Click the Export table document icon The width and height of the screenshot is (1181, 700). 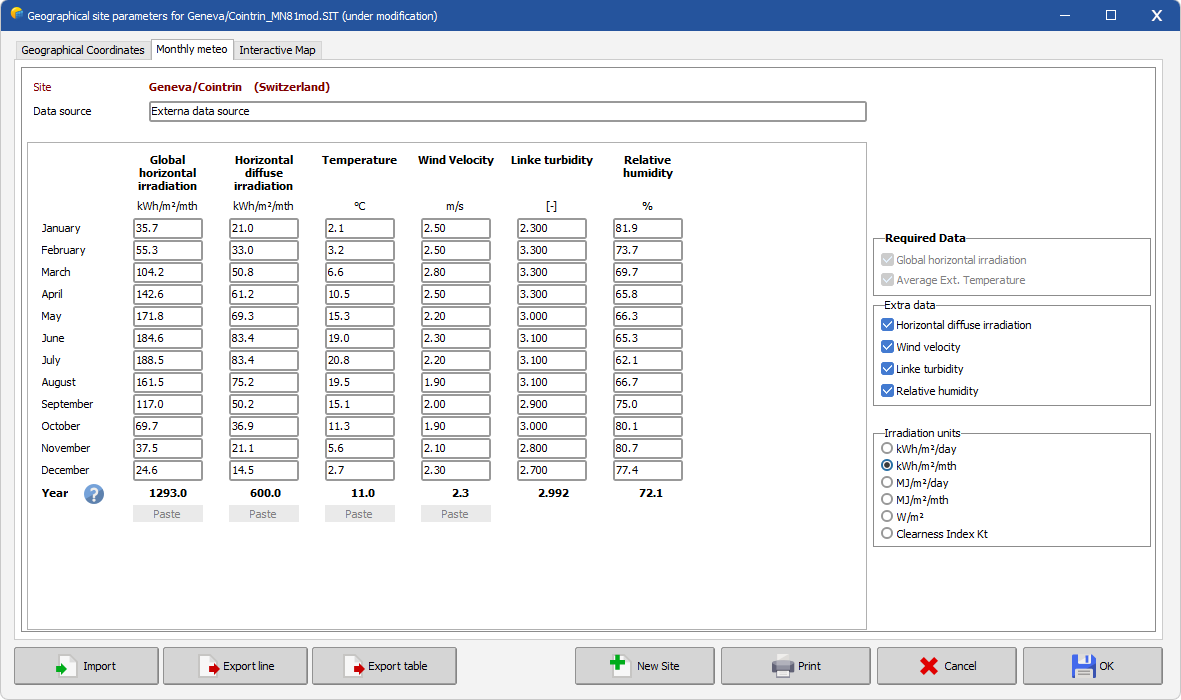(354, 666)
